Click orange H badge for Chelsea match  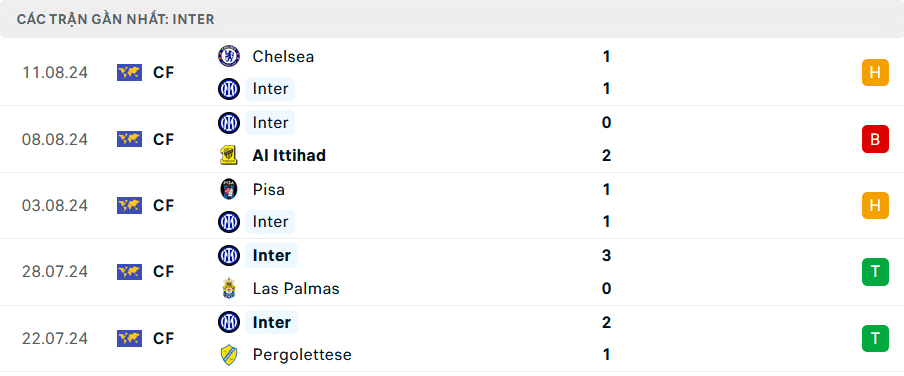[x=875, y=73]
